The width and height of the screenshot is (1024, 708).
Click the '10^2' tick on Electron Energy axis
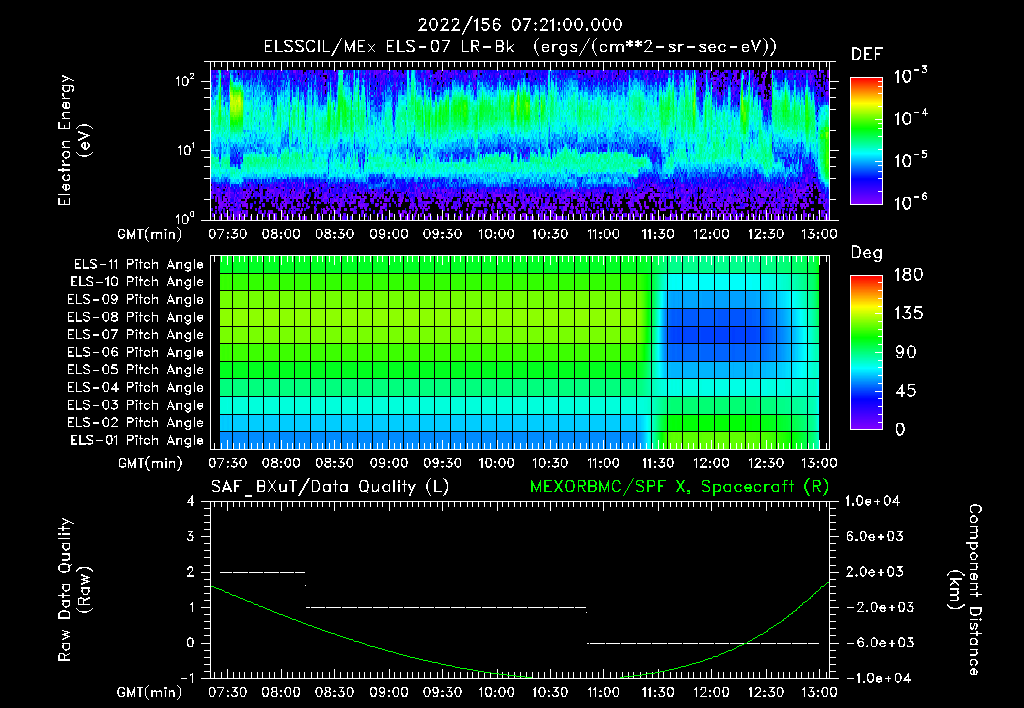[185, 81]
